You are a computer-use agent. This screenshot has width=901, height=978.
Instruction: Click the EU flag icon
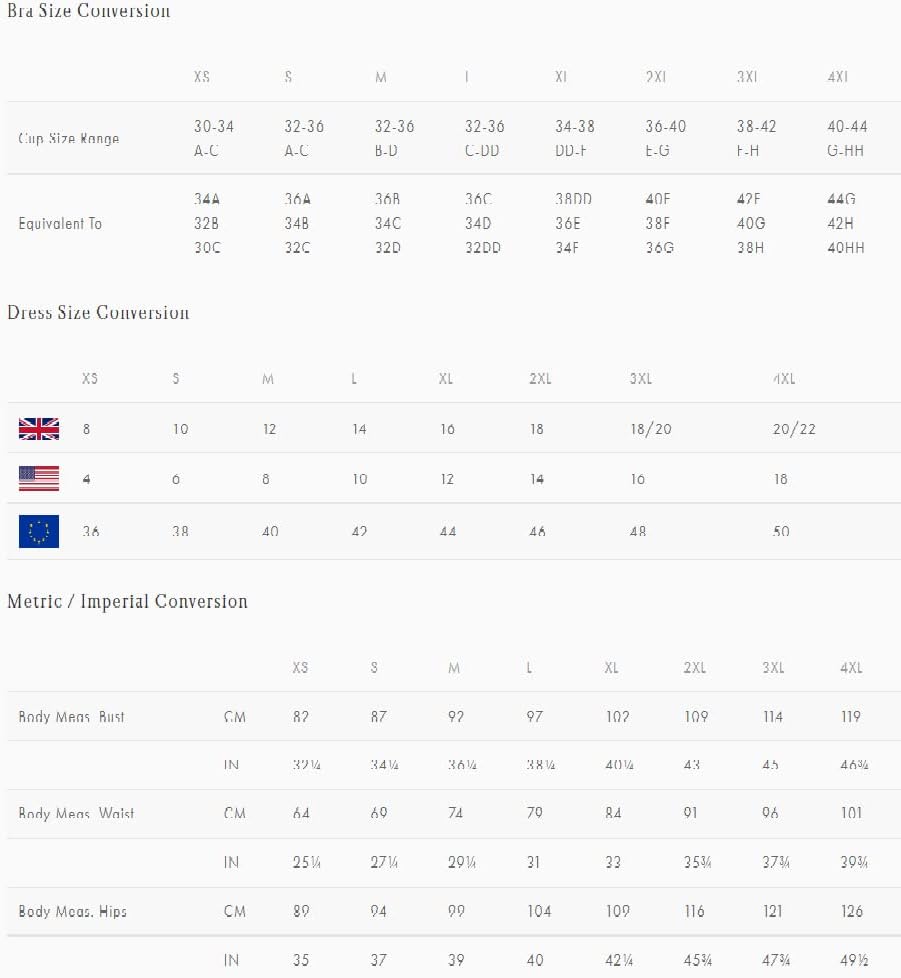pyautogui.click(x=39, y=531)
